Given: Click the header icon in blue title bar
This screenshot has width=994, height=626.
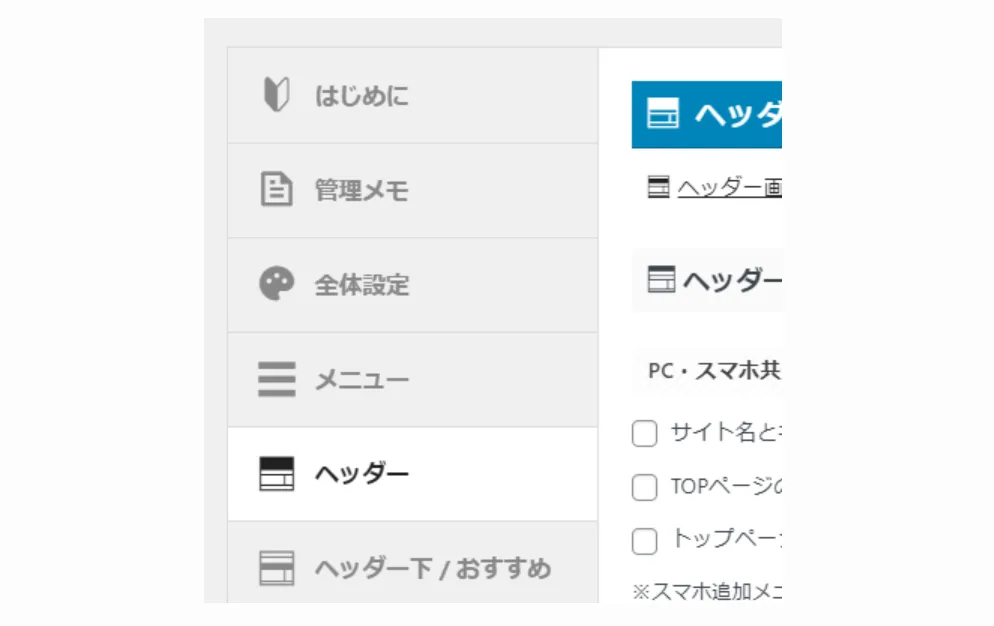Looking at the screenshot, I should tap(664, 113).
